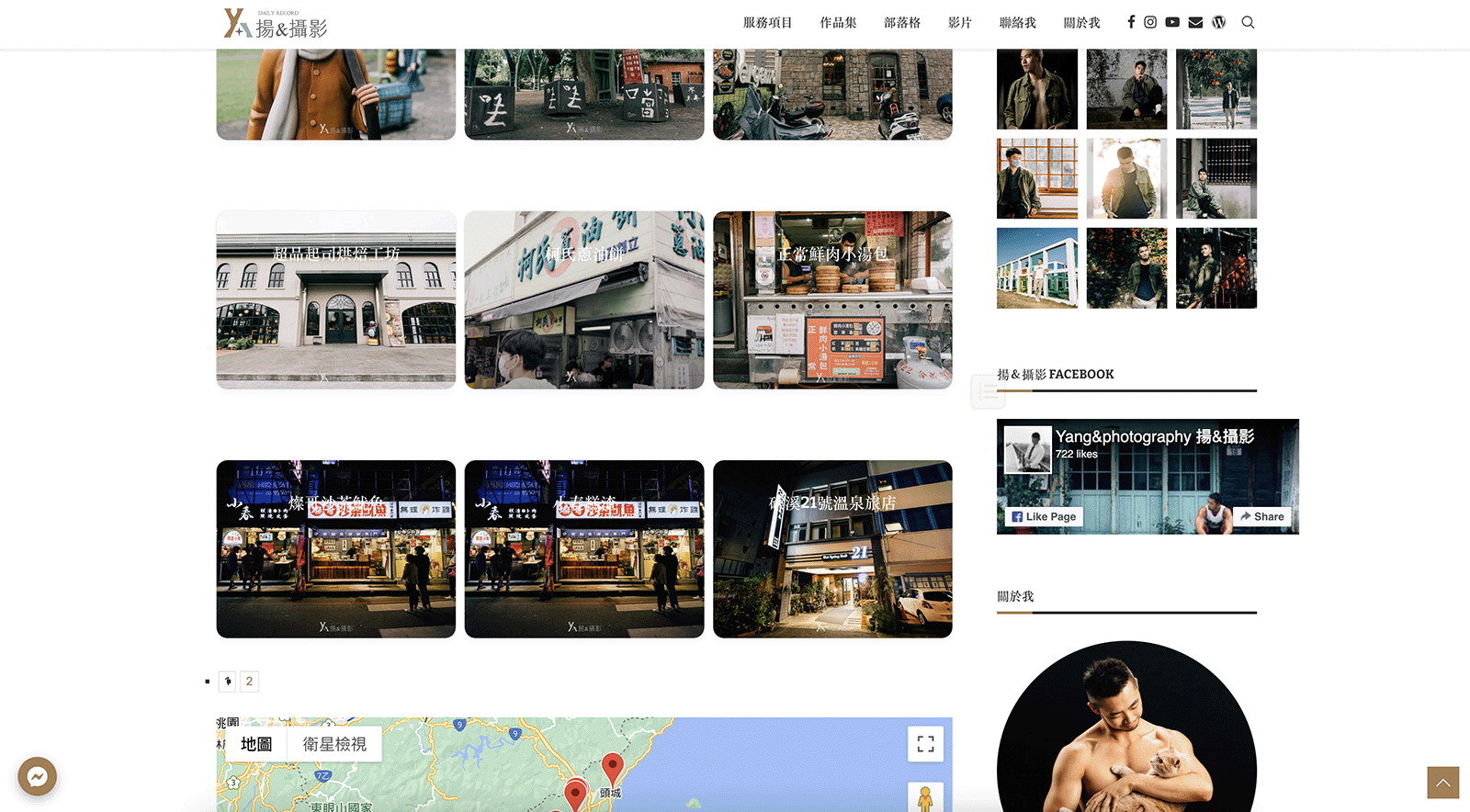This screenshot has height=812, width=1470.
Task: Switch the map to 地圖 view
Action: (x=256, y=744)
